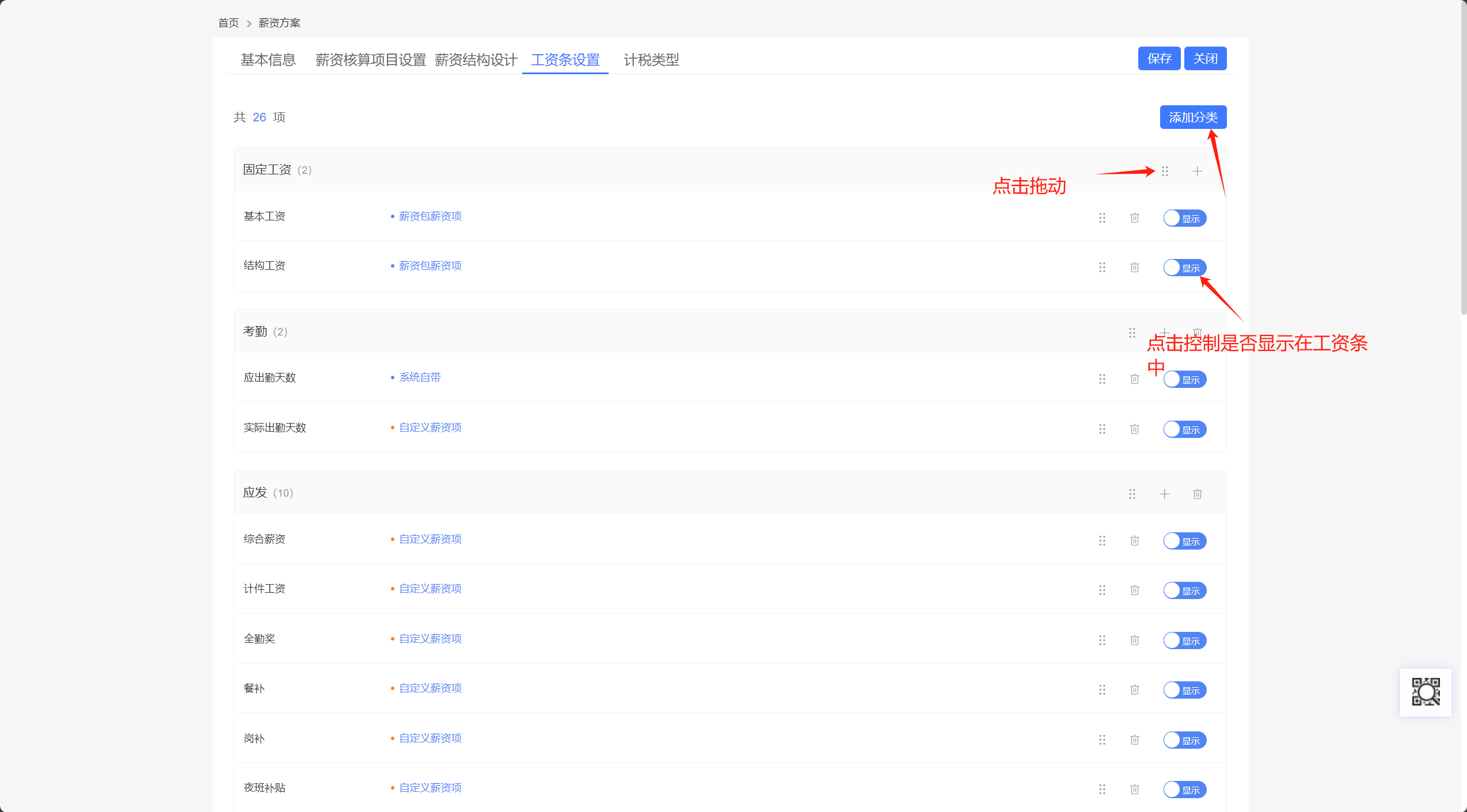The width and height of the screenshot is (1467, 812).
Task: Click trash icon on 全勤奖 row
Action: tap(1134, 641)
